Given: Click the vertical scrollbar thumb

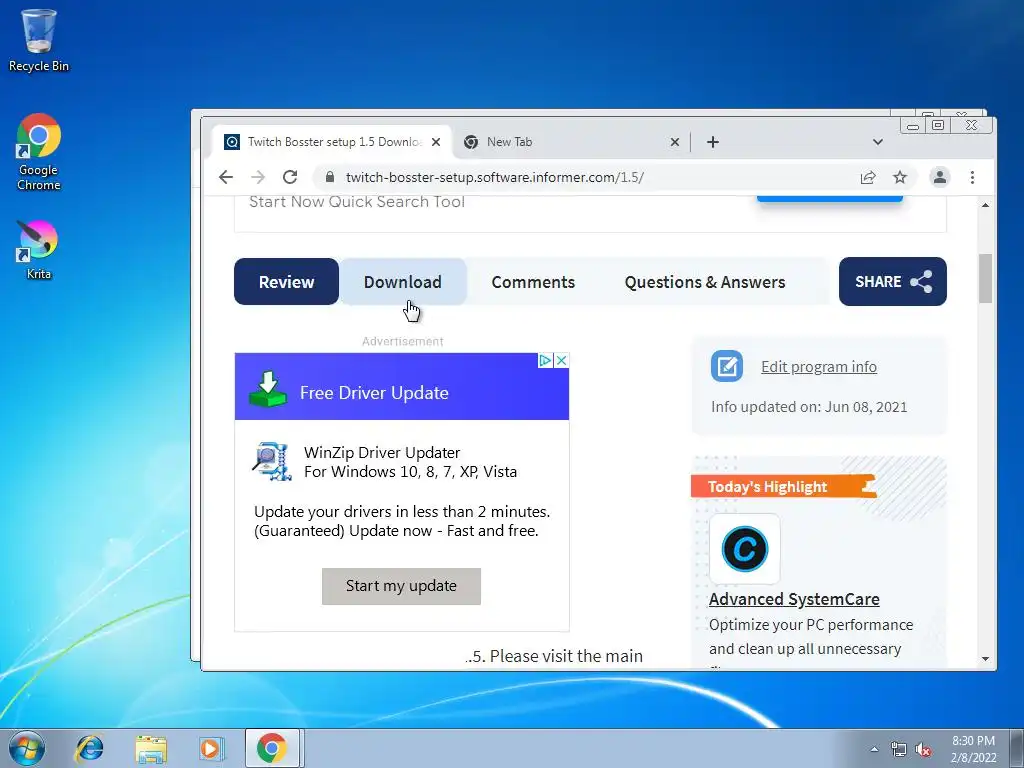Looking at the screenshot, I should click(x=985, y=279).
